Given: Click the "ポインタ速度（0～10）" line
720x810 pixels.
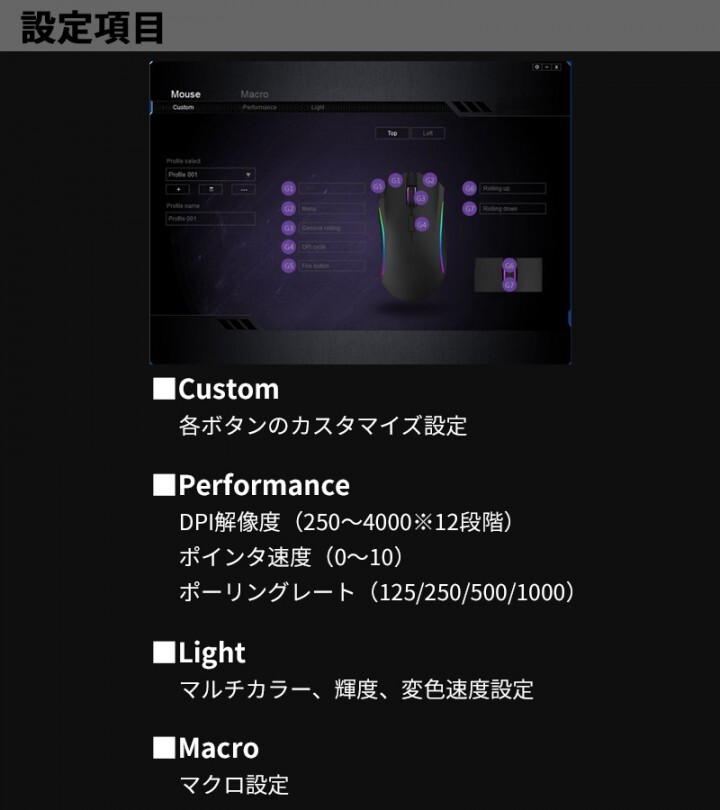Looking at the screenshot, I should pyautogui.click(x=292, y=557).
